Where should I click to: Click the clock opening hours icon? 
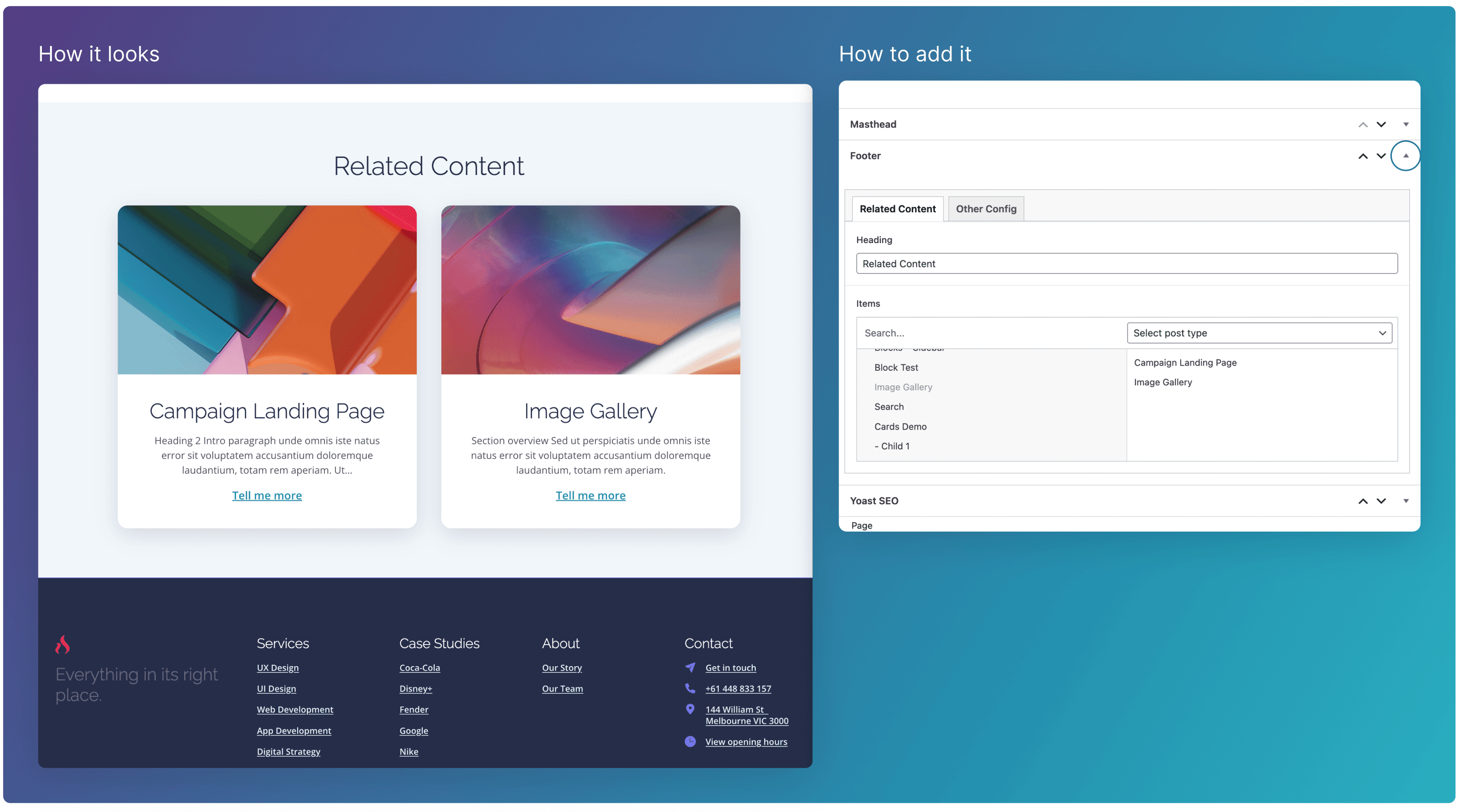690,742
